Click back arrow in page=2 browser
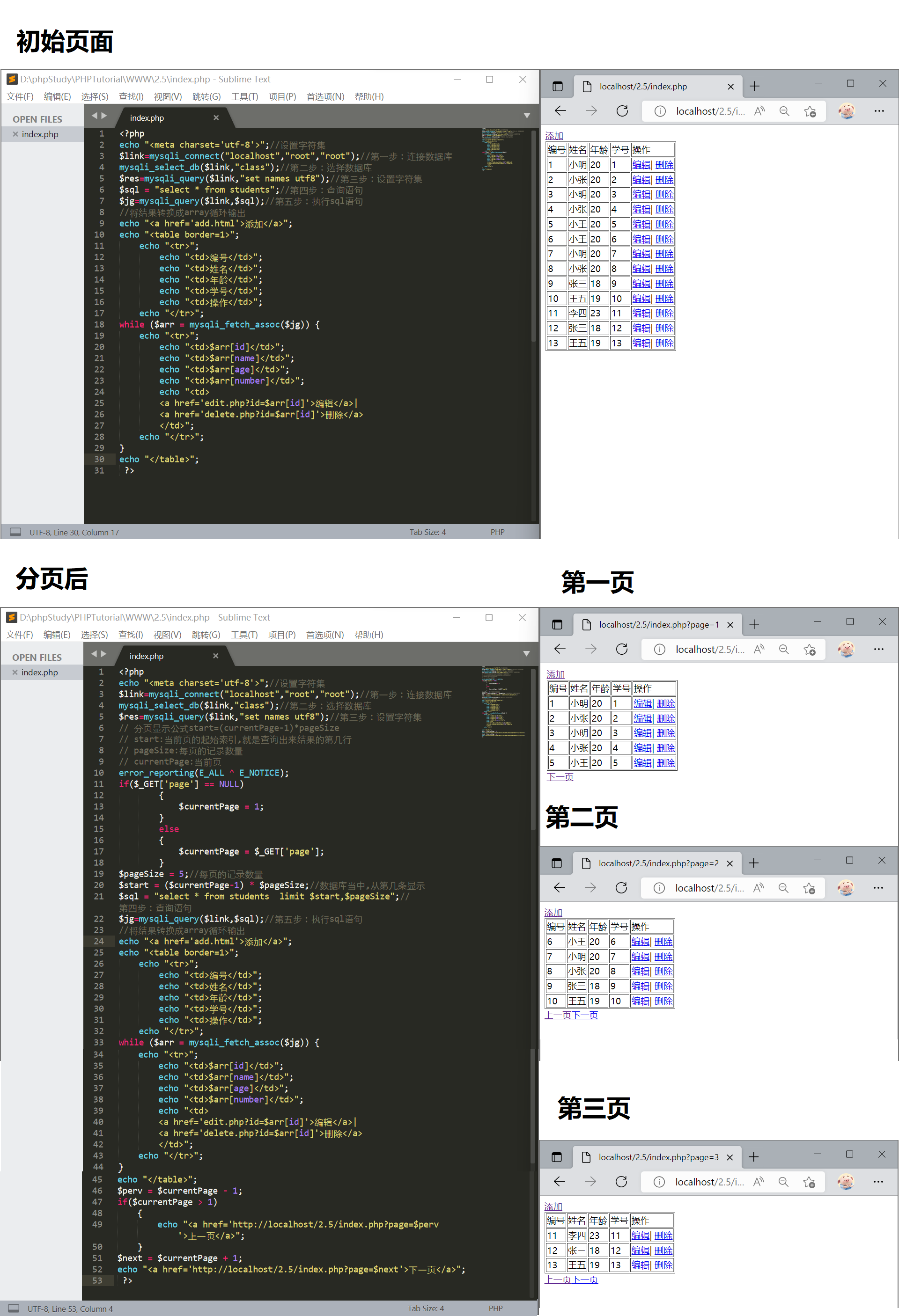The width and height of the screenshot is (899, 1316). [560, 887]
